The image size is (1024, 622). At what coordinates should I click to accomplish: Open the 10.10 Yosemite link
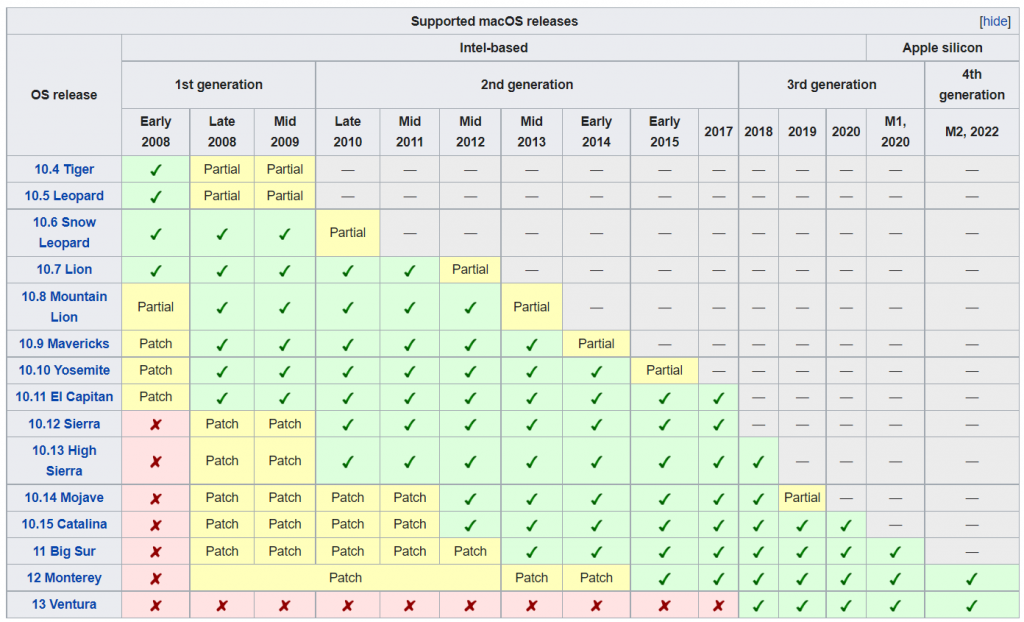point(64,370)
